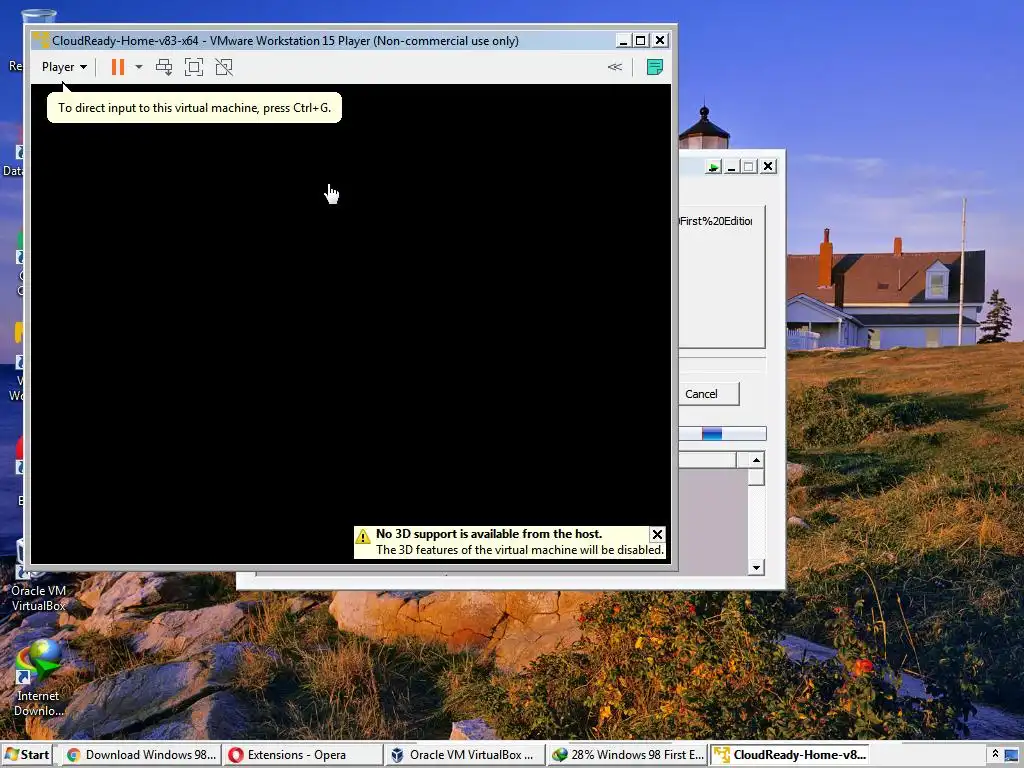Click the VMware window title bar icon
1024x768 pixels.
(x=42, y=40)
